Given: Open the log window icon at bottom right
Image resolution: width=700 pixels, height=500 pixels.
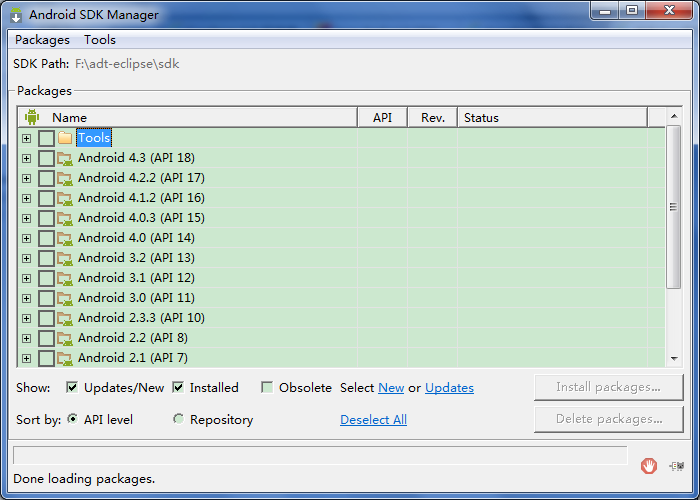Looking at the screenshot, I should pos(677,466).
